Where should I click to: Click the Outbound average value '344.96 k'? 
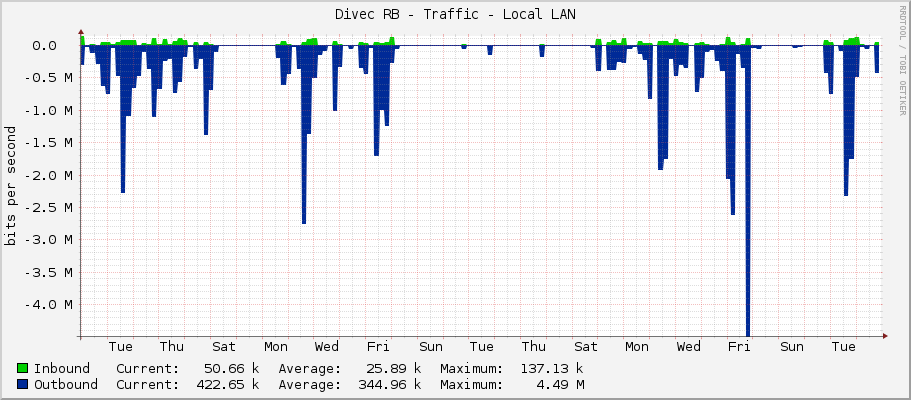[389, 384]
